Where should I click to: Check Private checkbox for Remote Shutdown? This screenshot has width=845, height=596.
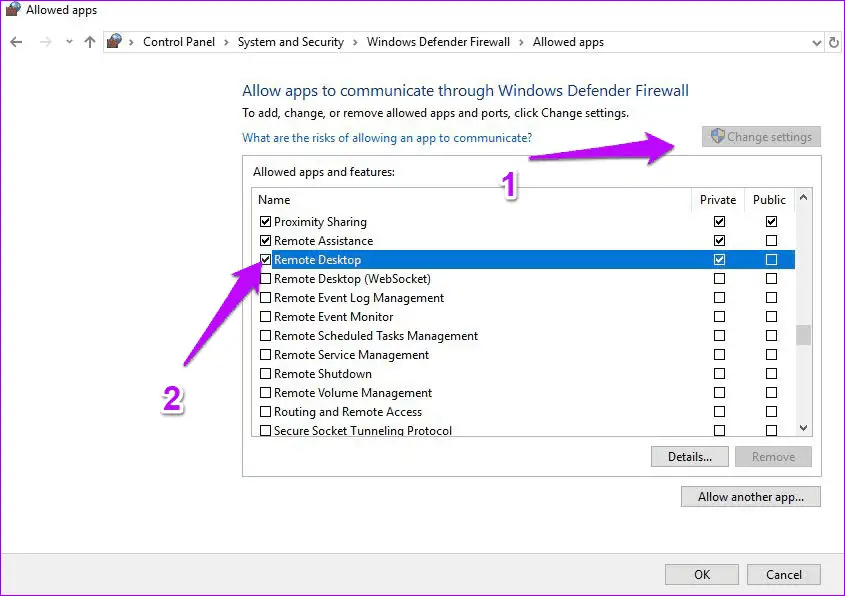click(x=719, y=373)
